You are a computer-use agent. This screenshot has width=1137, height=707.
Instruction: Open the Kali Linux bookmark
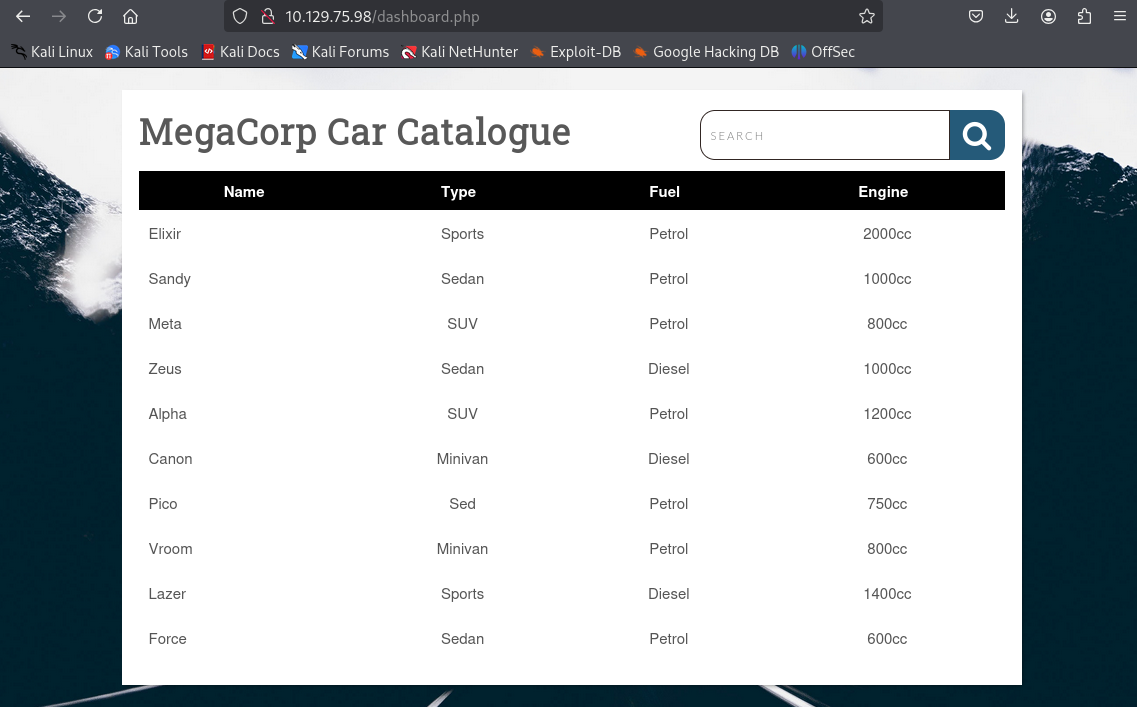[x=52, y=51]
